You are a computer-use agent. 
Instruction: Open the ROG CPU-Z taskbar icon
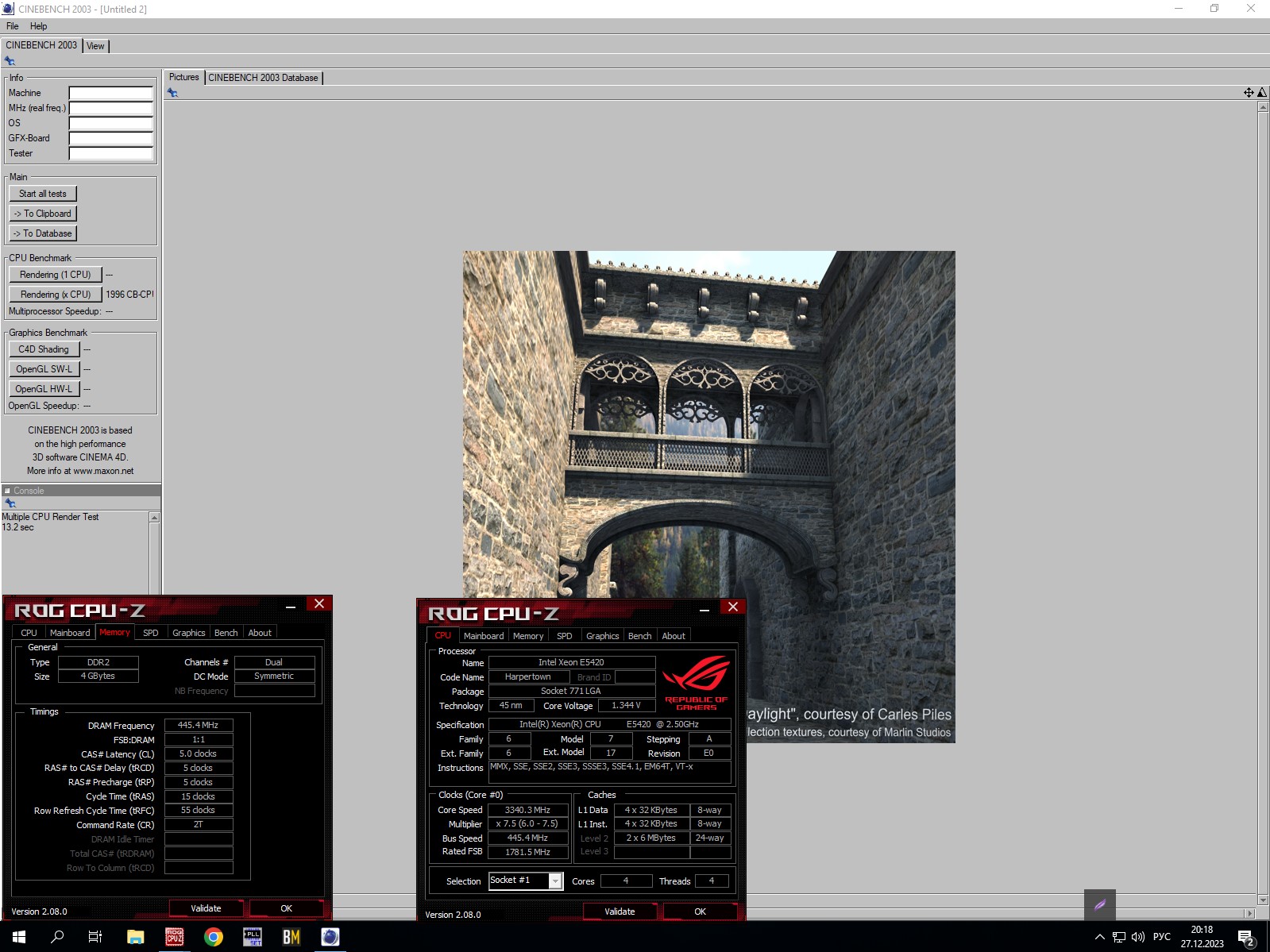click(x=175, y=937)
